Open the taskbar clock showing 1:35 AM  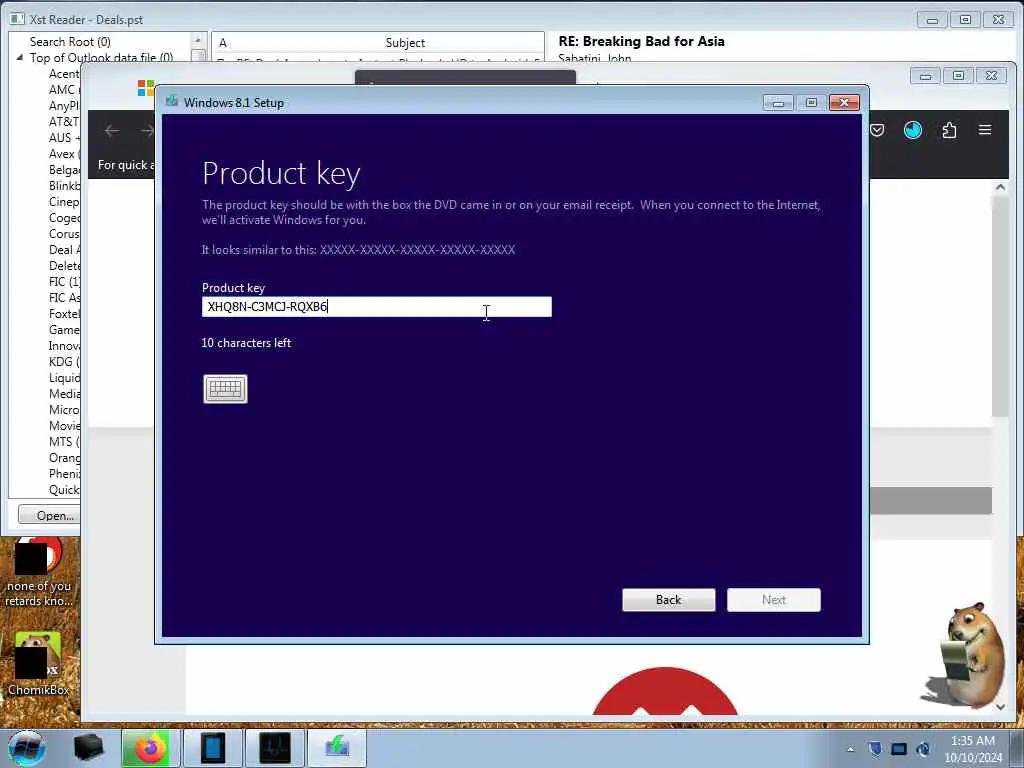(973, 749)
